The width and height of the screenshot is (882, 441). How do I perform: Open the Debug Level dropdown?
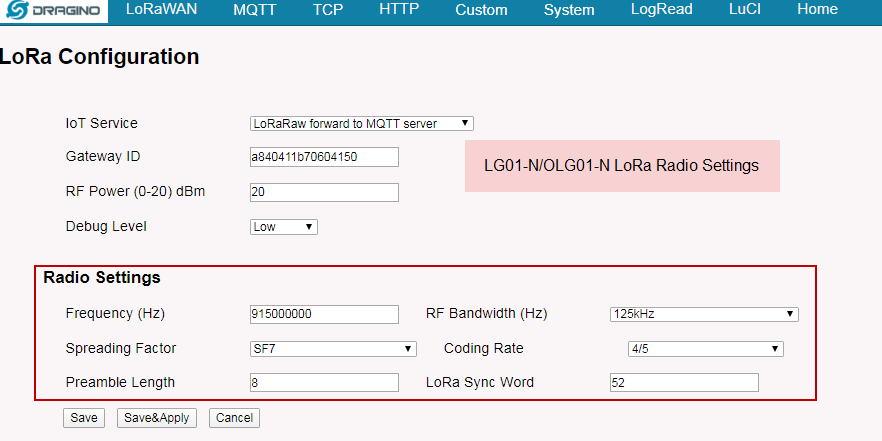click(284, 227)
